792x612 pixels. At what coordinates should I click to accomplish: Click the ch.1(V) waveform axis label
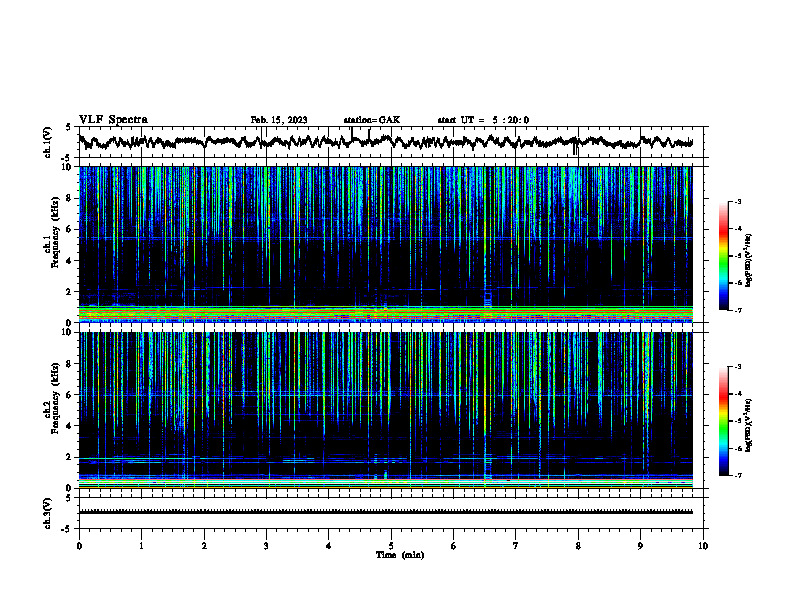point(48,143)
